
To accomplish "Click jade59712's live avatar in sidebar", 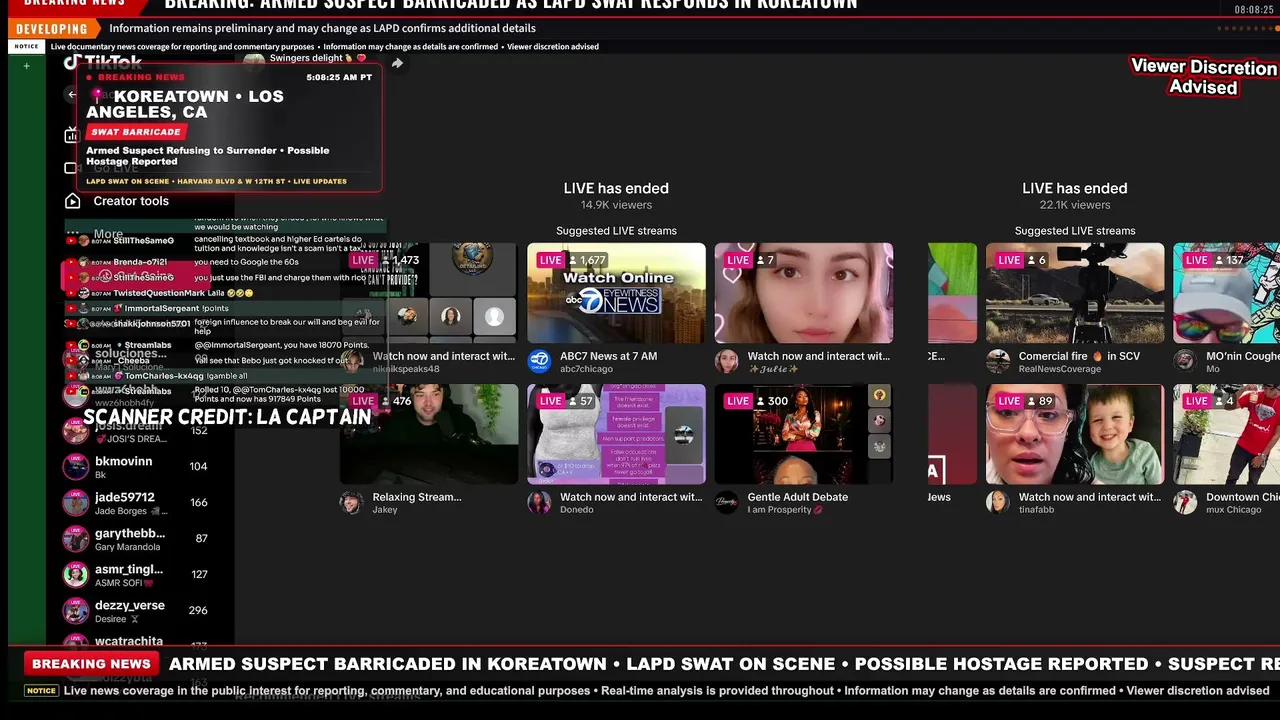I will [x=76, y=503].
